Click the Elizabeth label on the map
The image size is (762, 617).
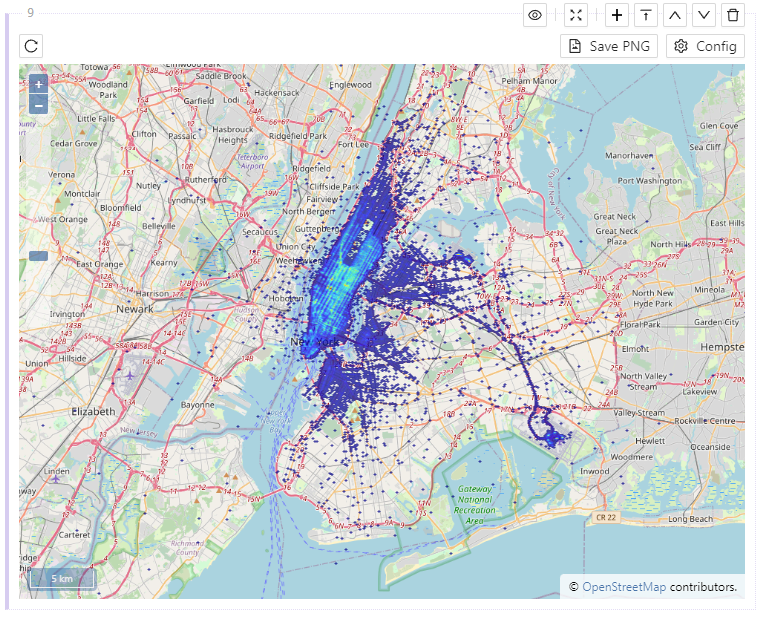[93, 411]
